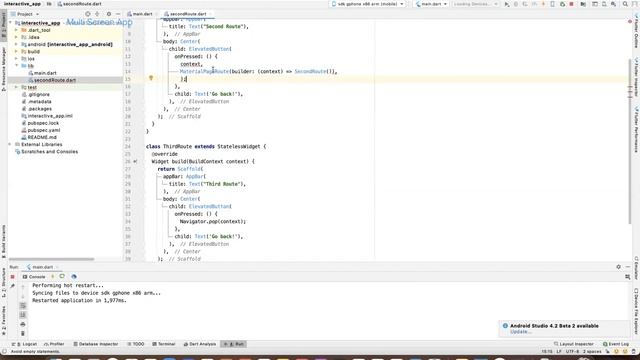Toggle the Run tool window button
Image resolution: width=640 pixels, height=360 pixels.
pos(234,344)
